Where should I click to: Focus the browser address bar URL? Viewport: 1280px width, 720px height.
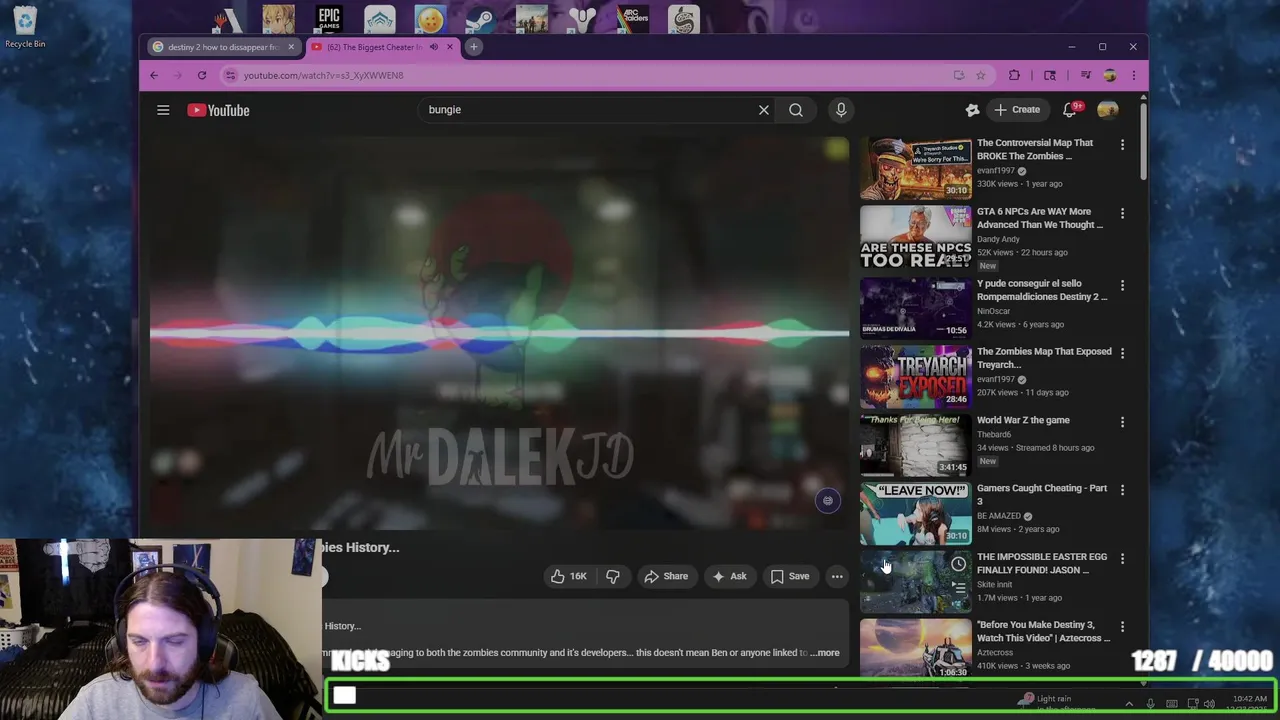[323, 75]
